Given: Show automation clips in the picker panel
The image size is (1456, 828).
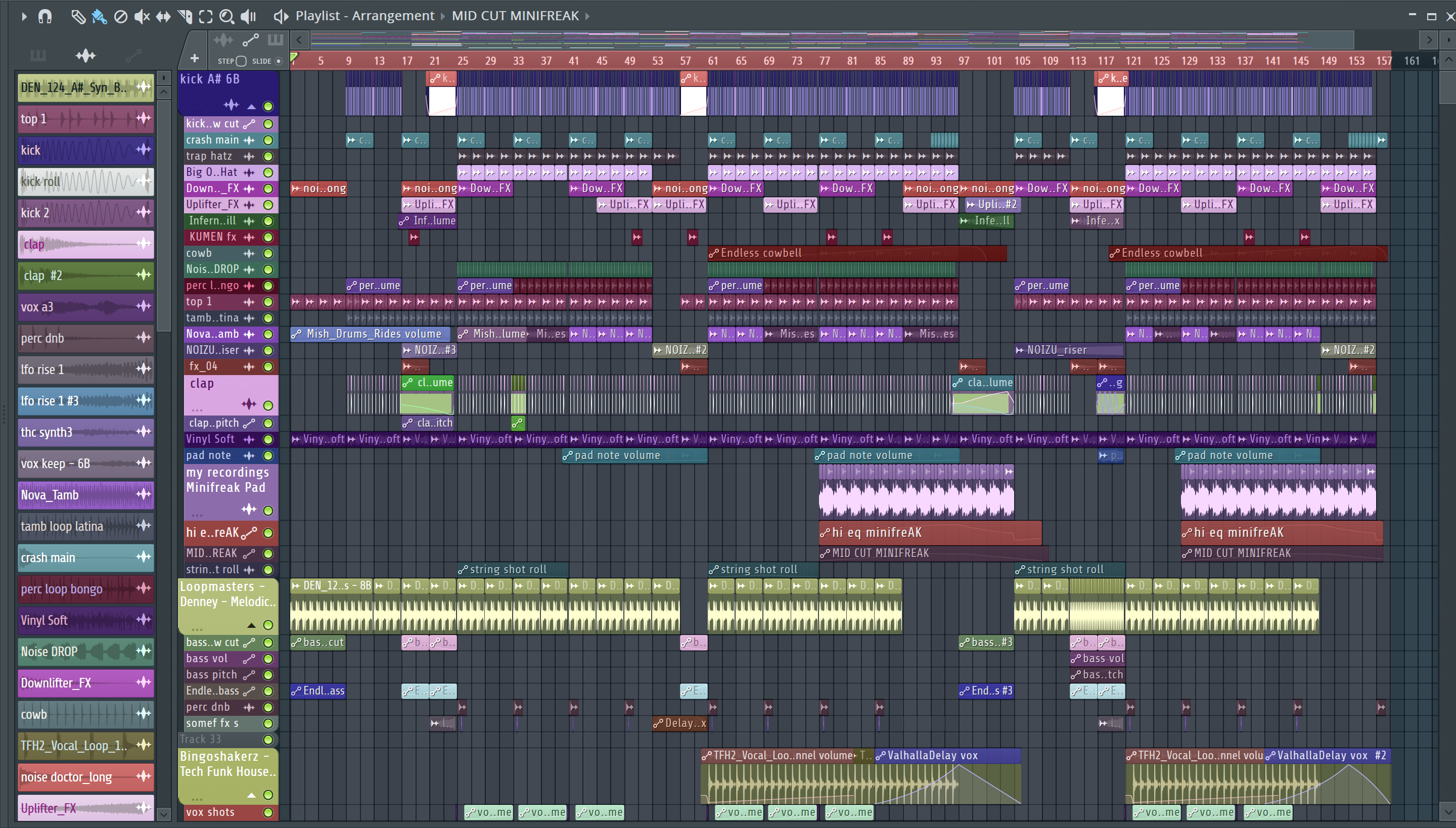Looking at the screenshot, I should tap(133, 55).
